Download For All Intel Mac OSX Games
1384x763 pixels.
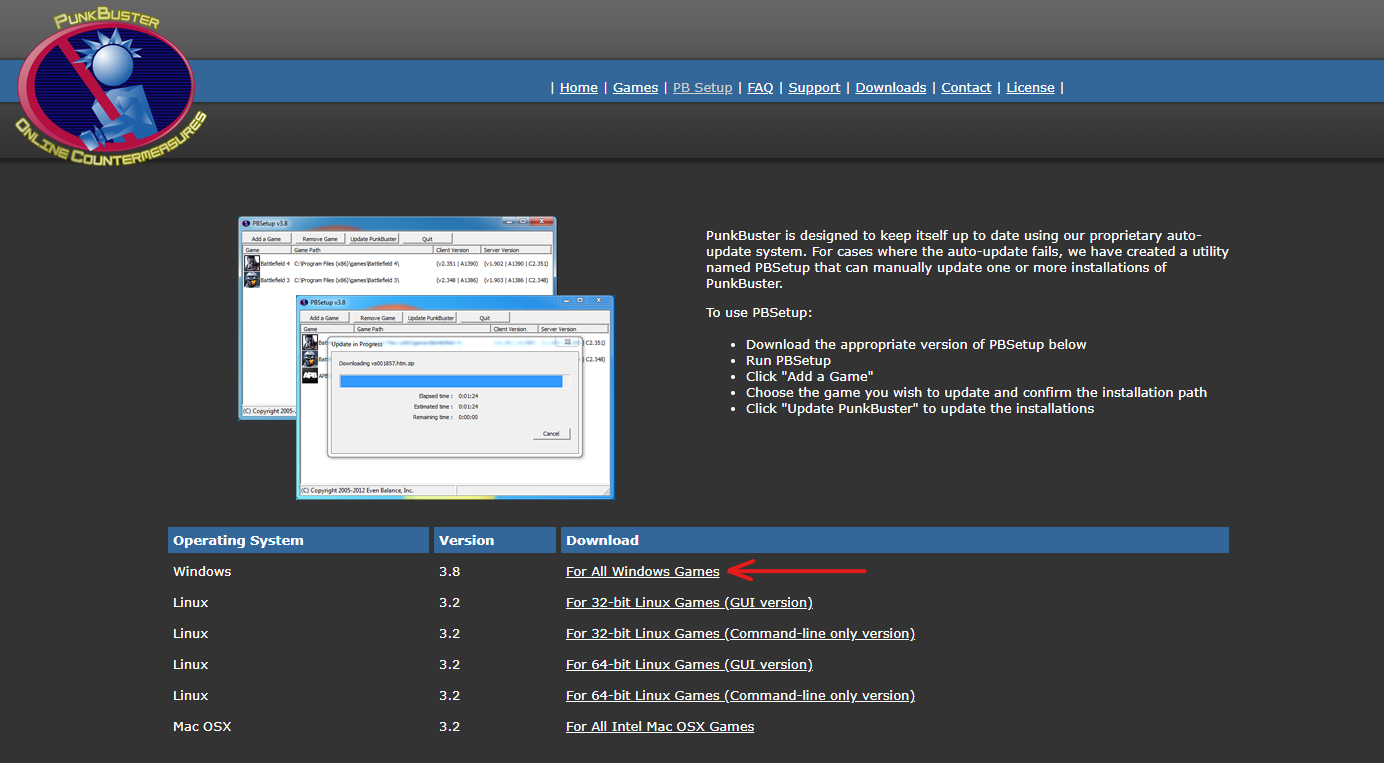660,727
